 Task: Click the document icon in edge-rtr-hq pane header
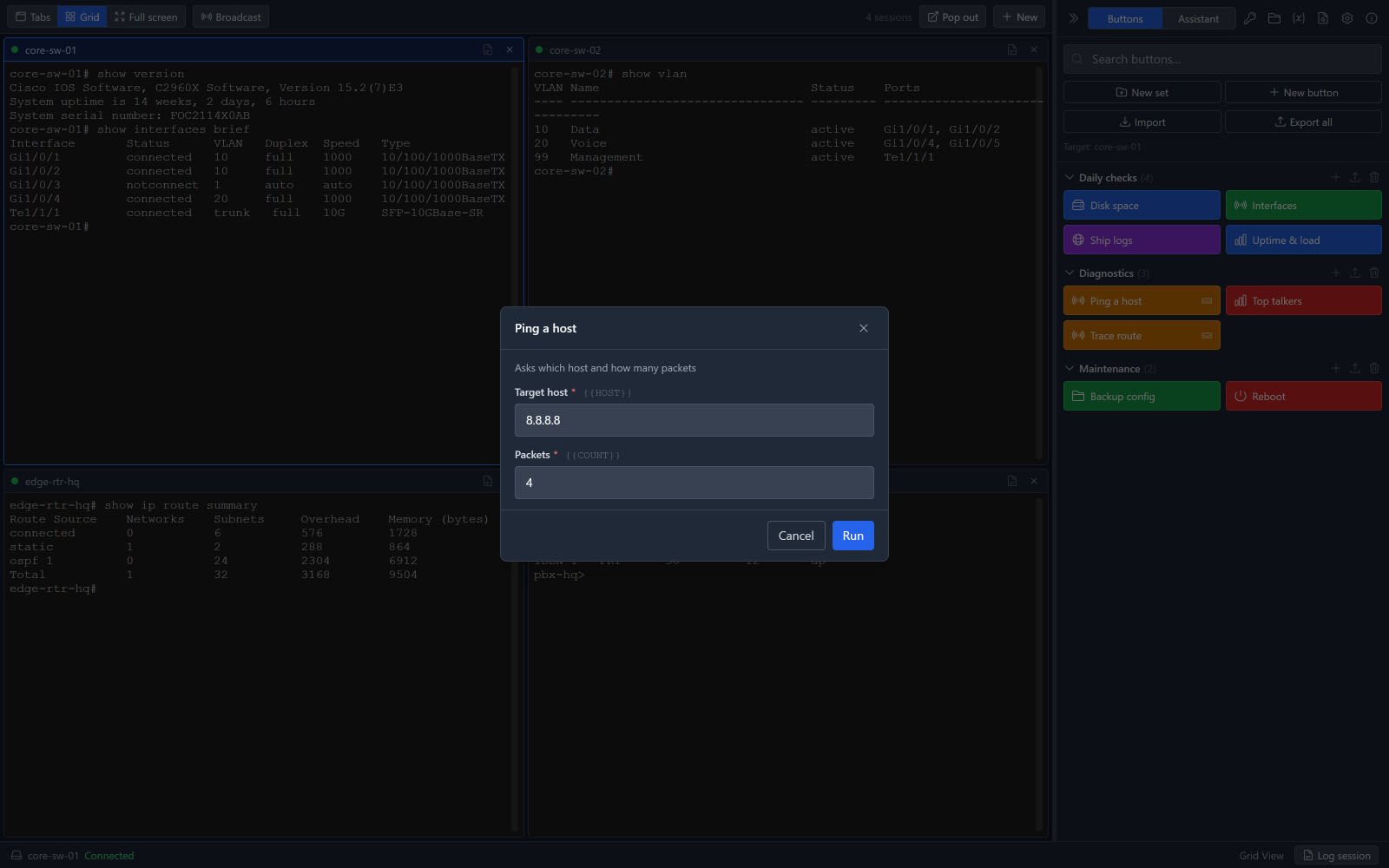488,481
